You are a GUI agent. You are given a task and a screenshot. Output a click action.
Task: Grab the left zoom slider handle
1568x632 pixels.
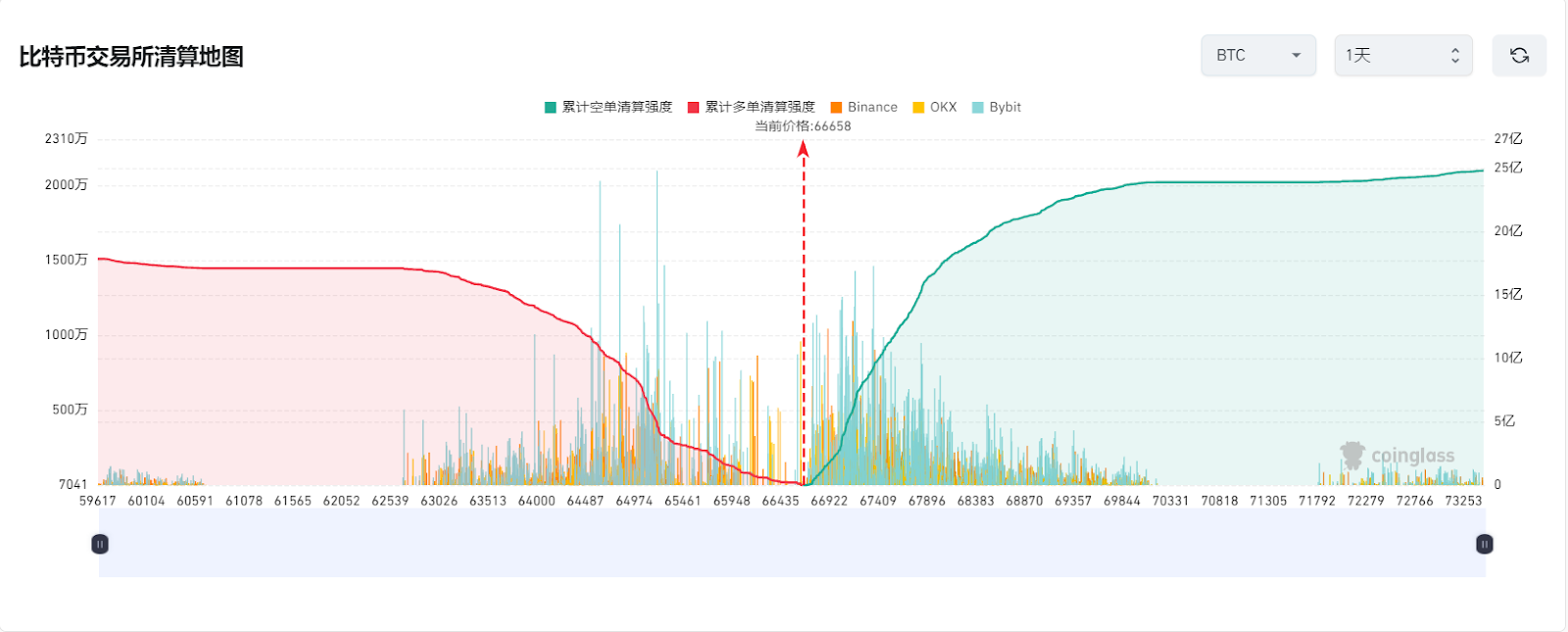[x=100, y=544]
